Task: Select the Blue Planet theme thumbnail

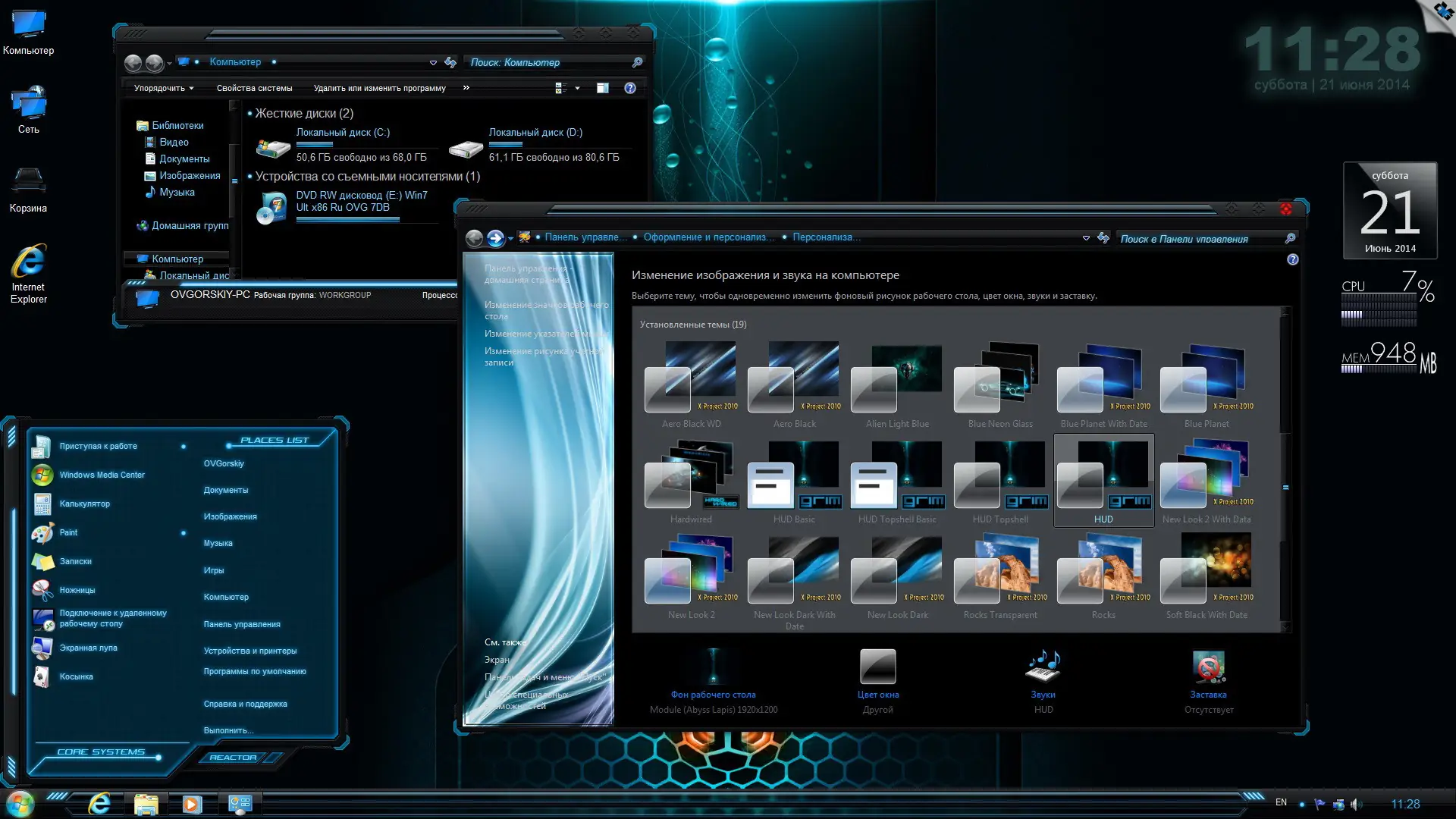Action: pyautogui.click(x=1206, y=378)
